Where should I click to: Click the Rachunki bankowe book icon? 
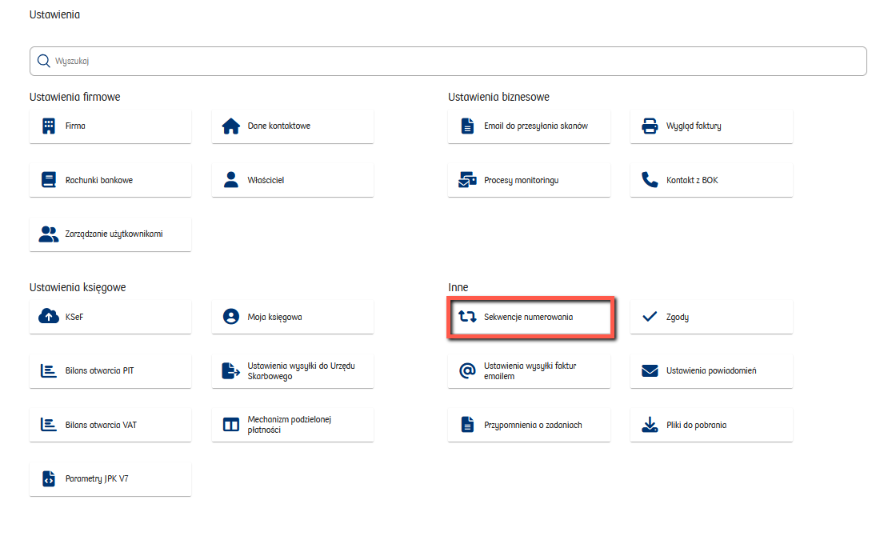pos(49,180)
